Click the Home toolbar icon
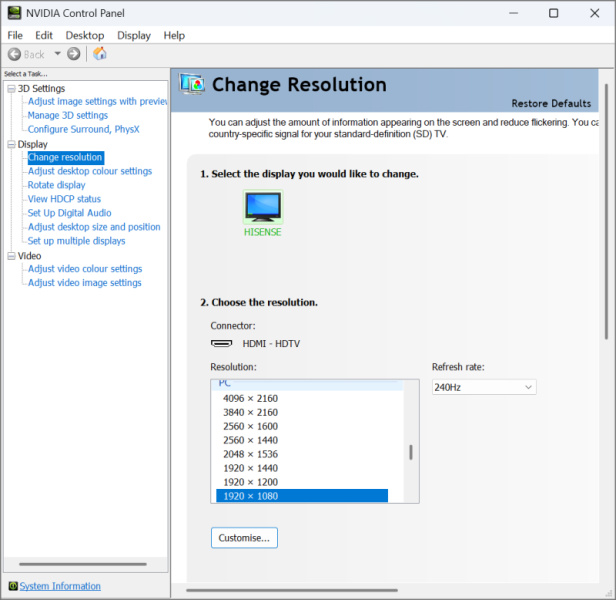The image size is (616, 600). 100,54
